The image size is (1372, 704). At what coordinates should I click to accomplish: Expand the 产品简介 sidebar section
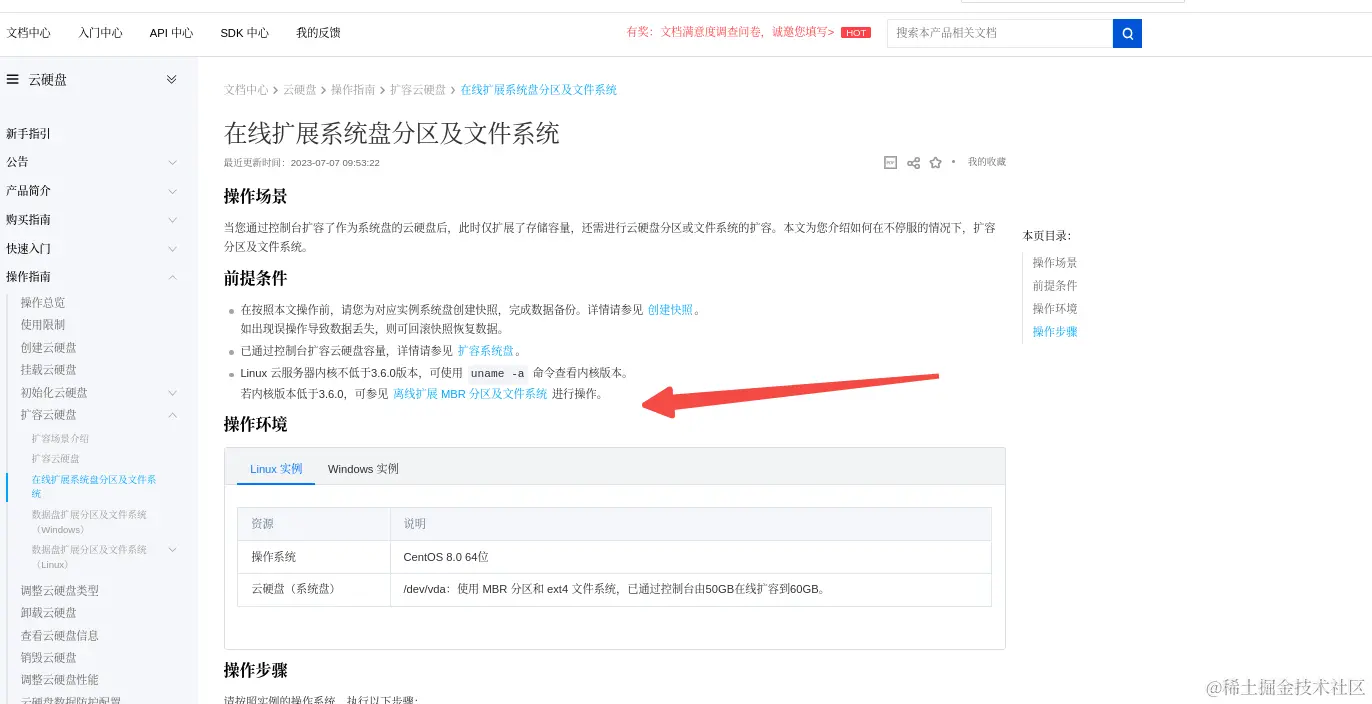pyautogui.click(x=172, y=191)
